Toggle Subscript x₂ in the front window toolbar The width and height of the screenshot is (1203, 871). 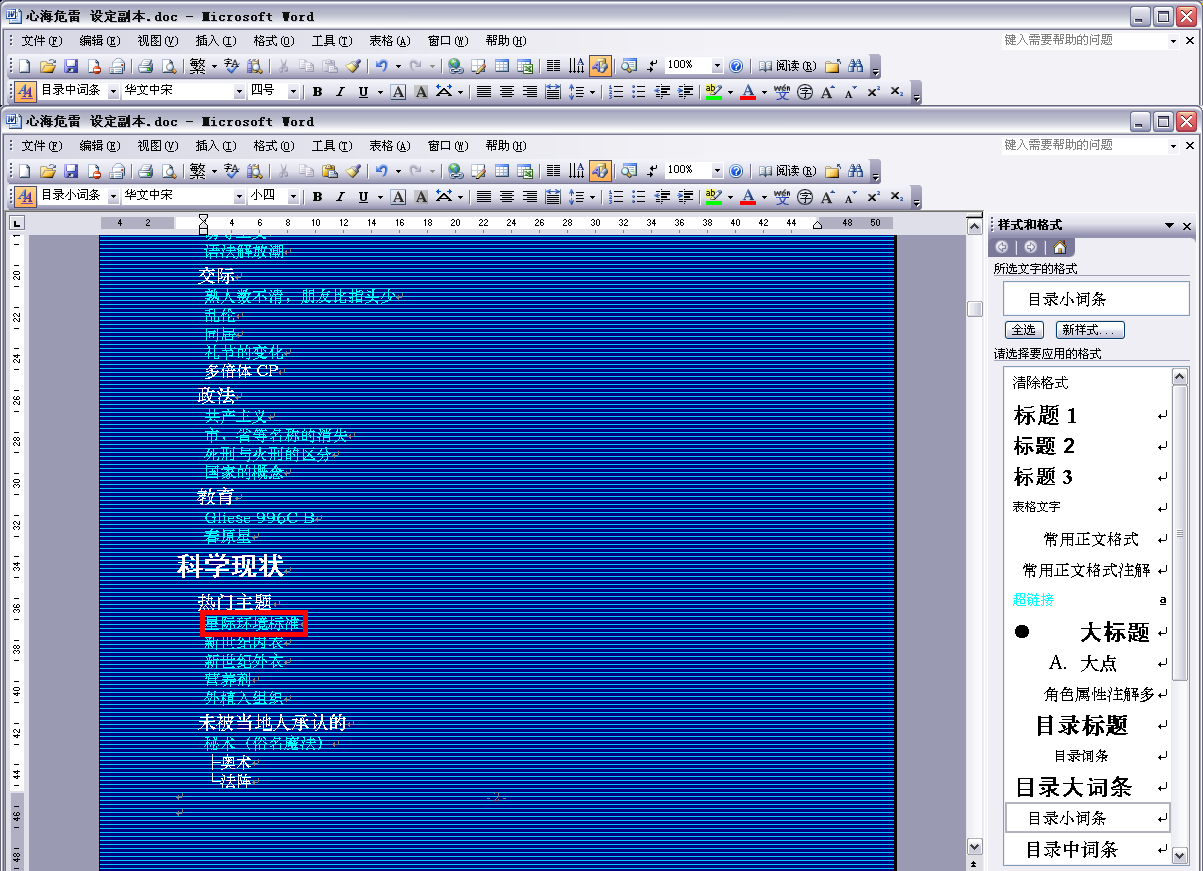(897, 197)
